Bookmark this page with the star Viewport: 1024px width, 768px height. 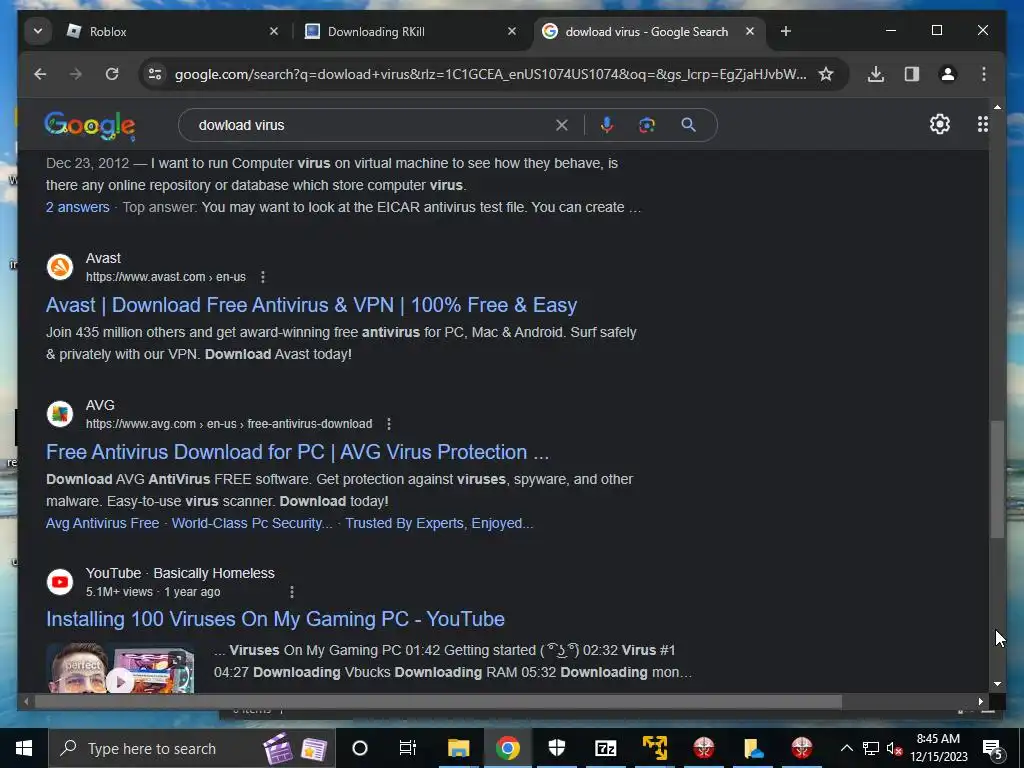click(x=826, y=74)
